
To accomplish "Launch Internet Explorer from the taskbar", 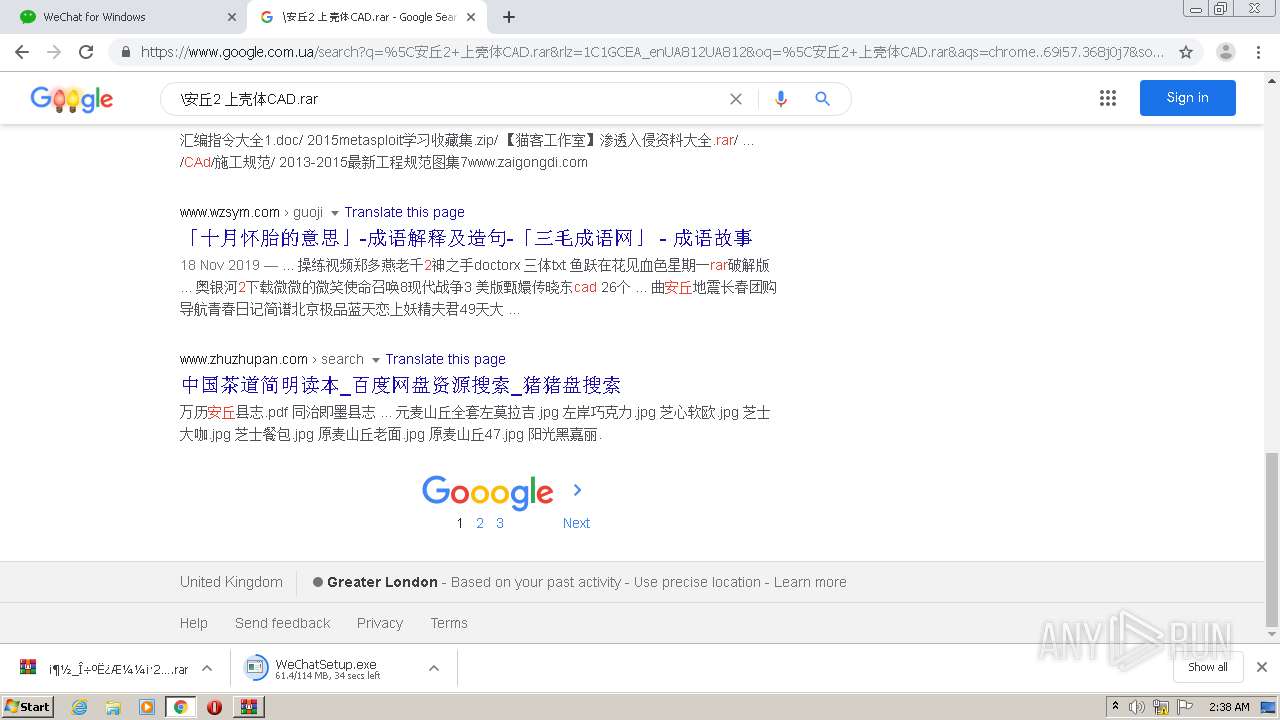I will point(79,707).
